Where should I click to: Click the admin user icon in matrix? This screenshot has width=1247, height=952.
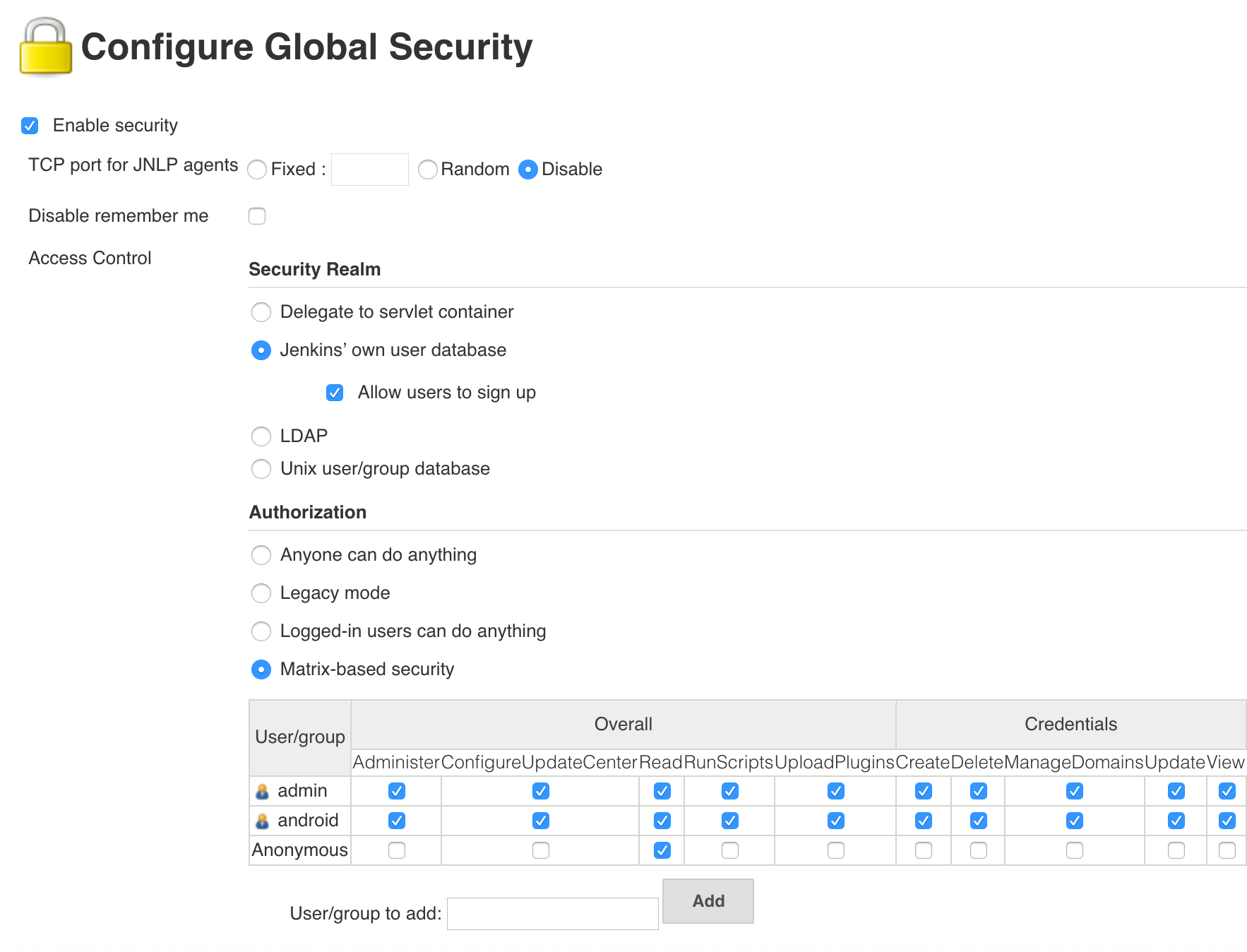[262, 792]
